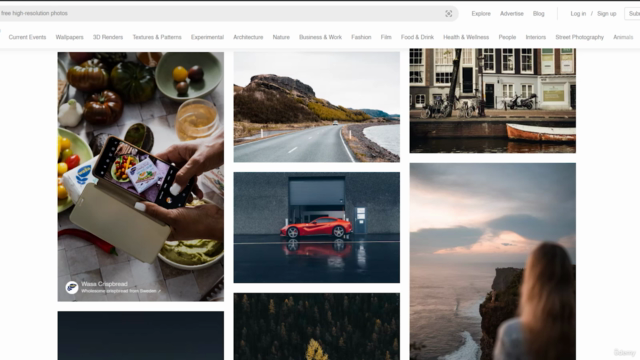Select the Food & Drink category

[x=417, y=37]
